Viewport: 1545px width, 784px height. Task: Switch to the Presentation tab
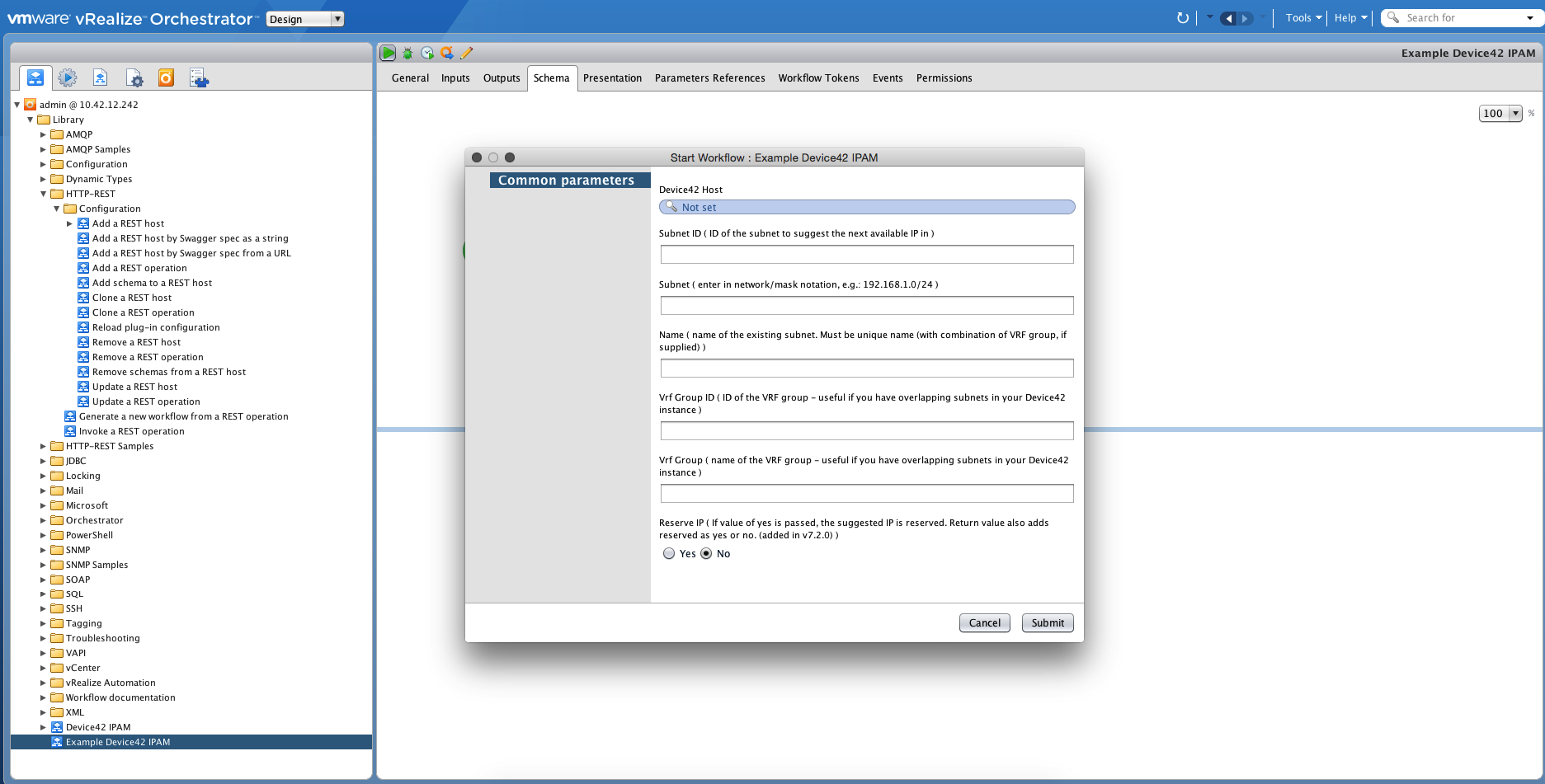click(x=612, y=78)
